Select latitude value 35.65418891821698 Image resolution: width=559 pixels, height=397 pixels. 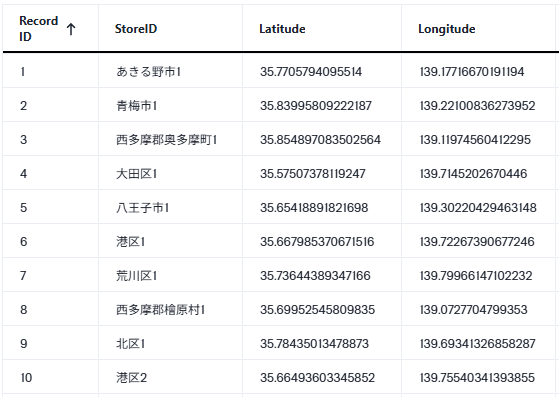click(314, 208)
